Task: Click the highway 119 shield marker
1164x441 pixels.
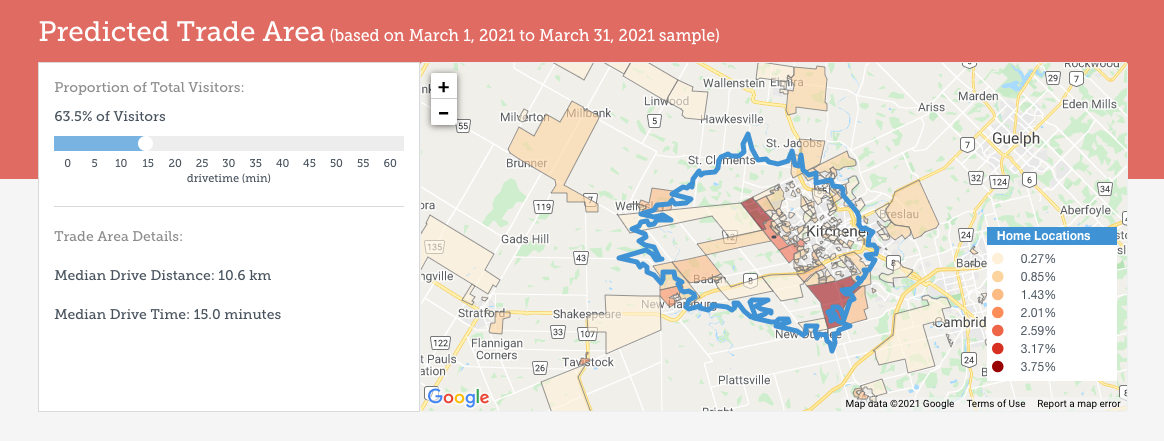Action: coord(543,207)
